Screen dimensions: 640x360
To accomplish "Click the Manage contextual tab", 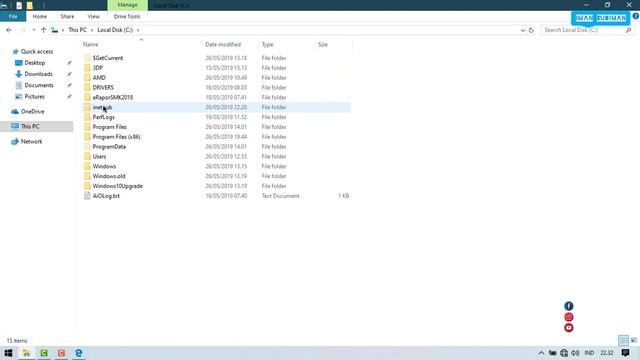I will [x=127, y=5].
